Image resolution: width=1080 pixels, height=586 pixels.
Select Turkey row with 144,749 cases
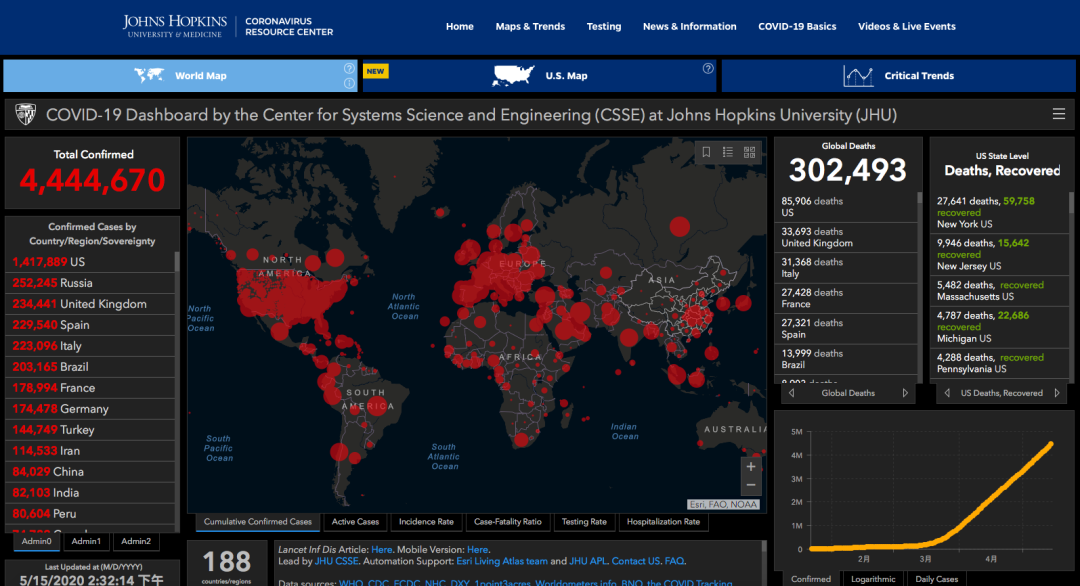tap(90, 430)
